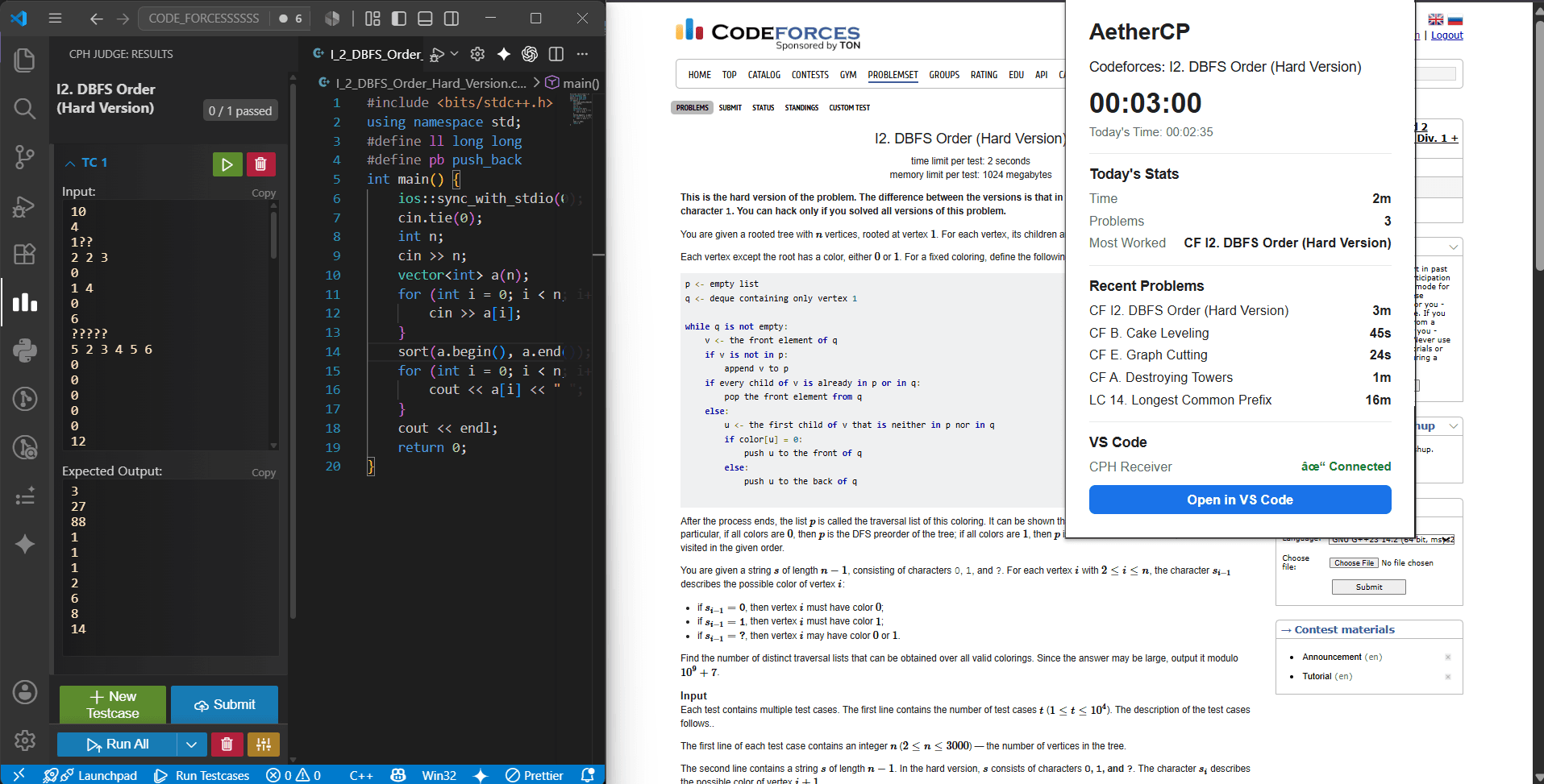Open Run and Debug view
Image resolution: width=1544 pixels, height=784 pixels.
[x=24, y=206]
